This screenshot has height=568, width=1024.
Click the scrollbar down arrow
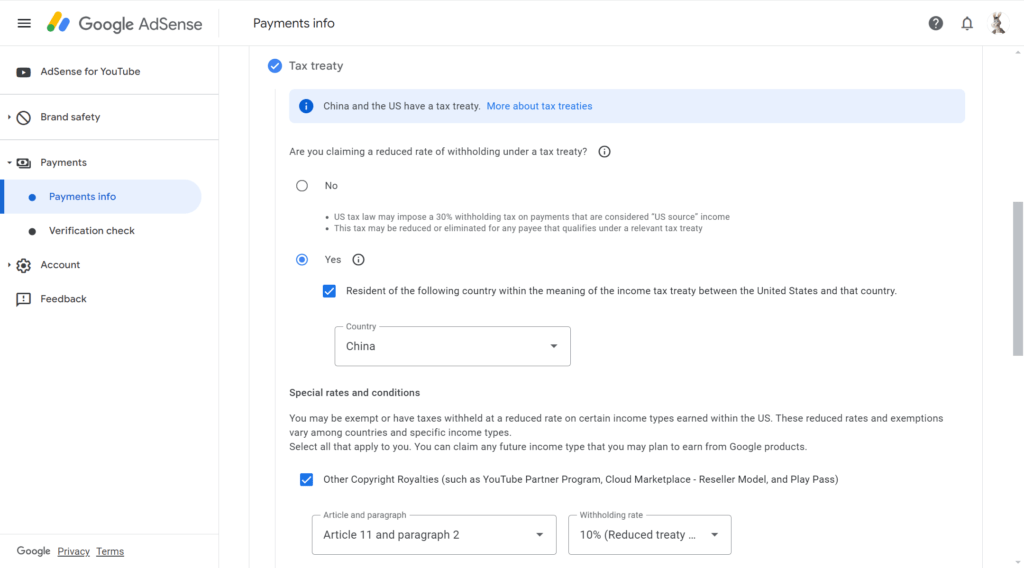point(1017,562)
